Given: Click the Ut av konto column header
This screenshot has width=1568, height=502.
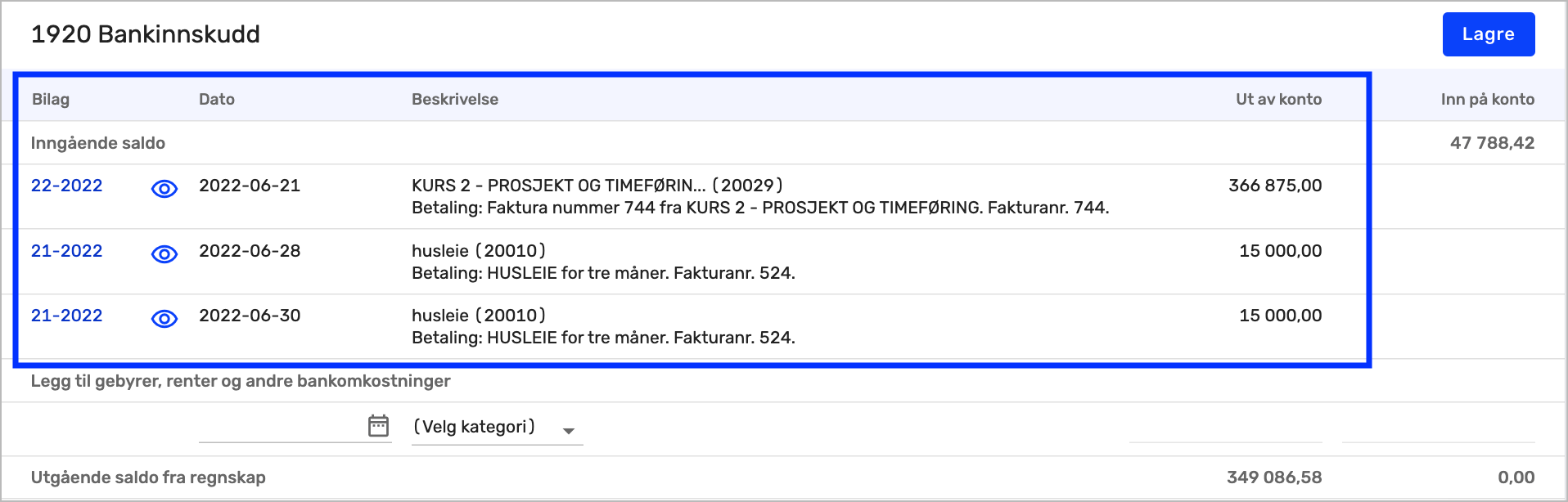Looking at the screenshot, I should coord(1278,99).
